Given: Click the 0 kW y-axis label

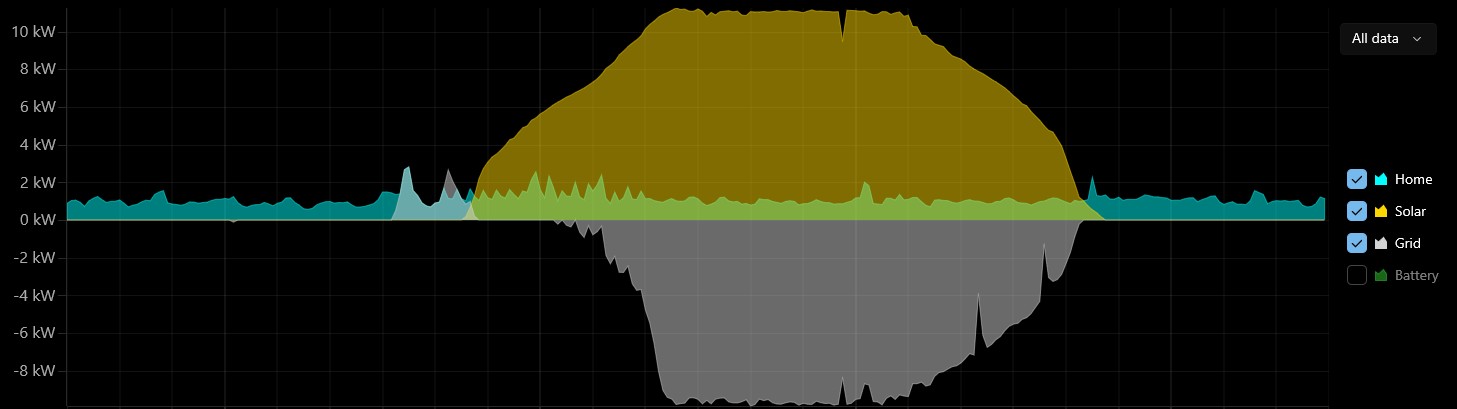Looking at the screenshot, I should point(37,220).
